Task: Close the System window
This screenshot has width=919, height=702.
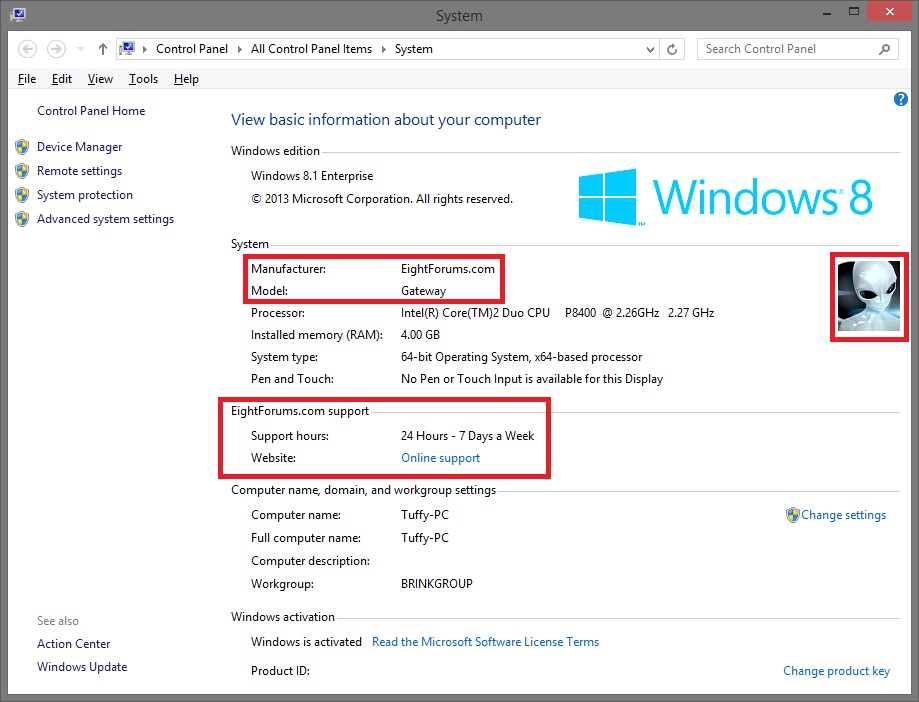Action: click(890, 12)
